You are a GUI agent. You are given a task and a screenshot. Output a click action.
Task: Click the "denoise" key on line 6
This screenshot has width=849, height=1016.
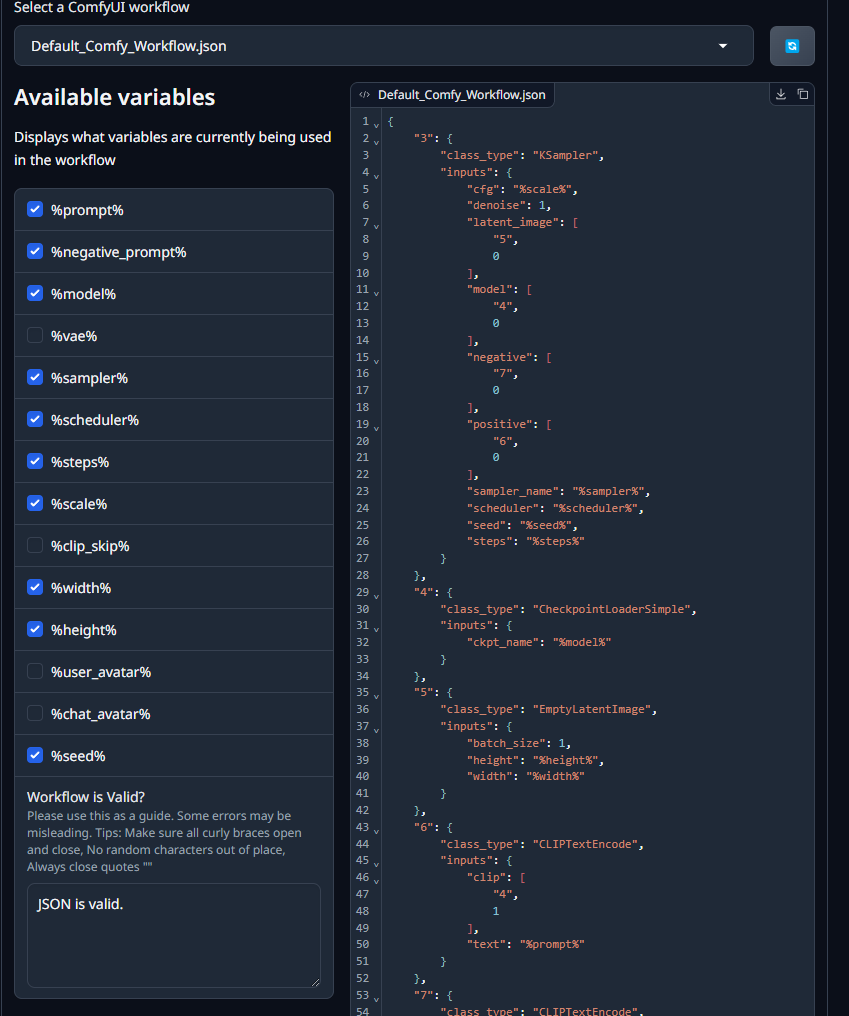tap(496, 205)
